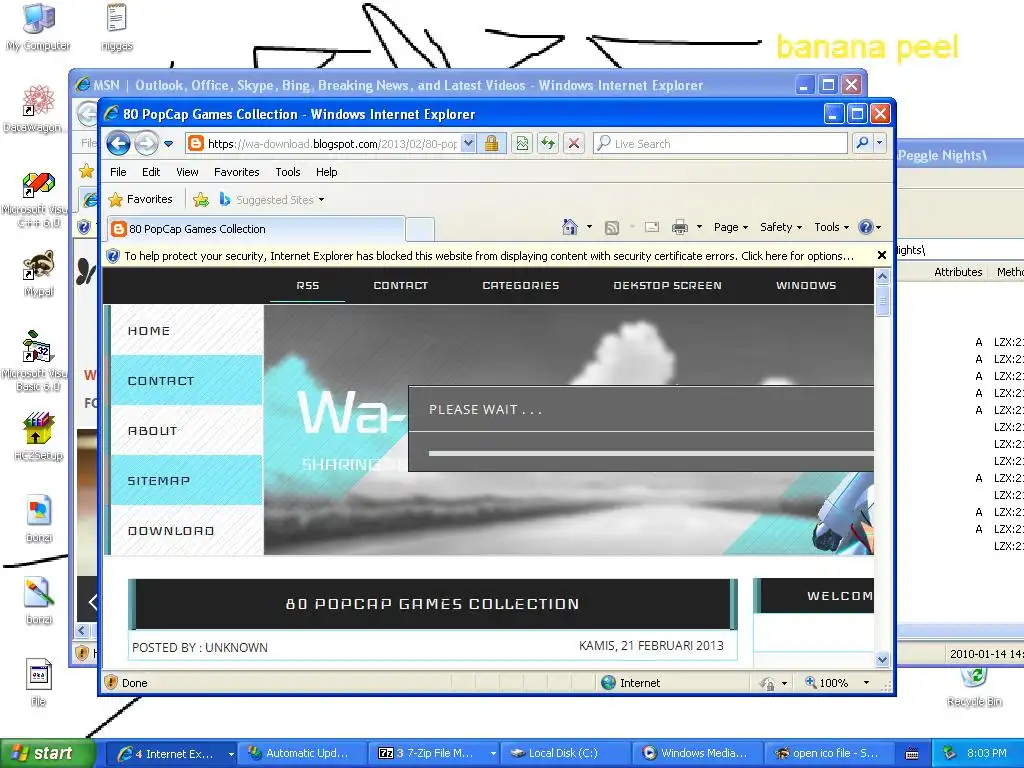Viewport: 1024px width, 768px height.
Task: Open the Print dropdown arrow
Action: [x=699, y=227]
